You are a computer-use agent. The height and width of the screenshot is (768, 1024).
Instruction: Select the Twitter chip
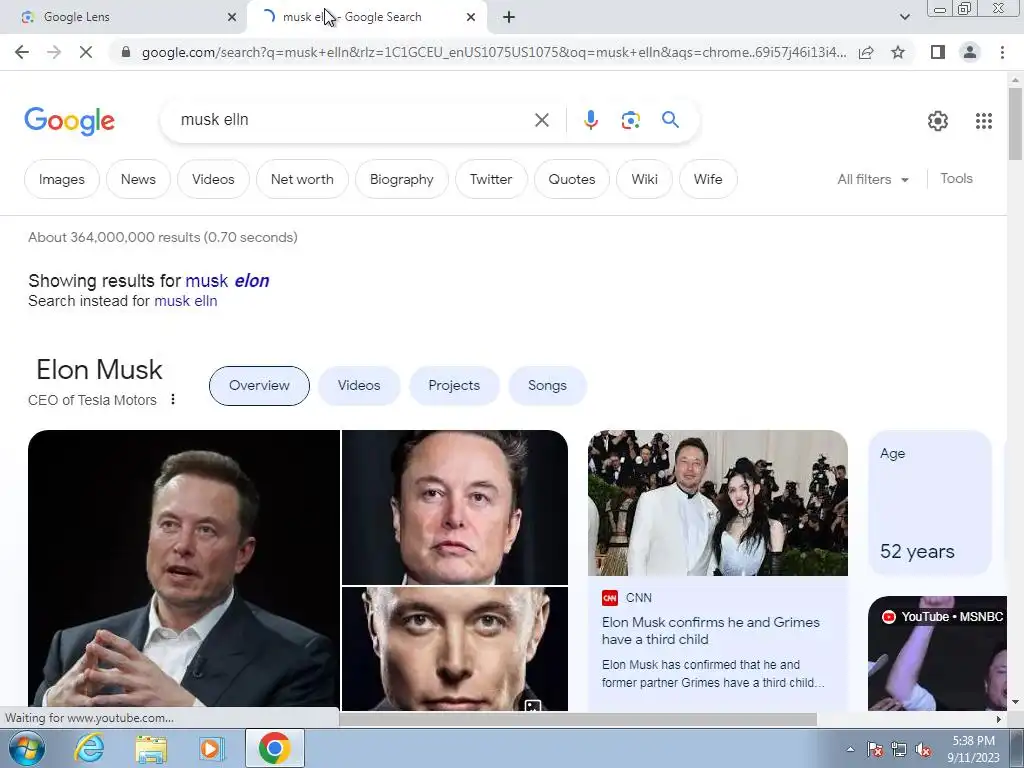pyautogui.click(x=490, y=179)
